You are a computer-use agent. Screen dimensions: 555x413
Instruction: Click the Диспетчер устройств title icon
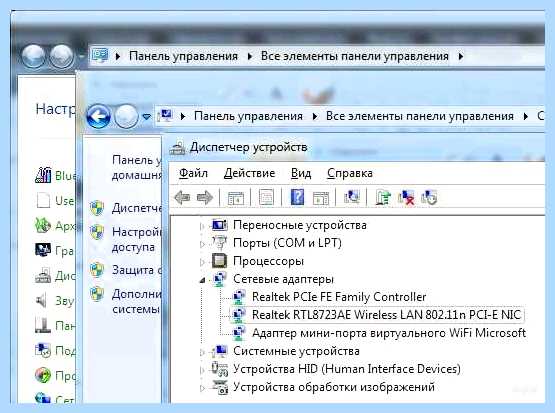click(177, 148)
